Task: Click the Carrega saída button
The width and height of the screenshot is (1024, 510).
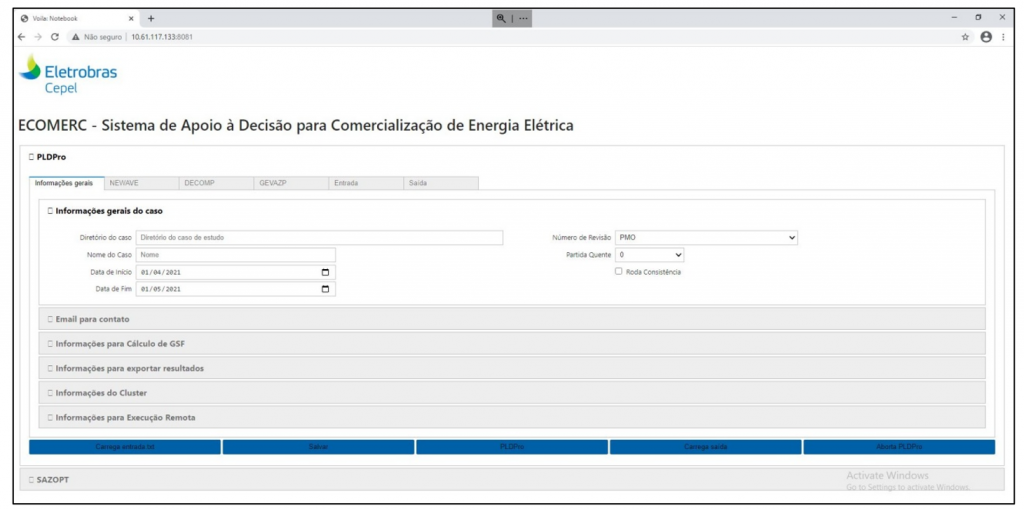Action: click(x=705, y=447)
